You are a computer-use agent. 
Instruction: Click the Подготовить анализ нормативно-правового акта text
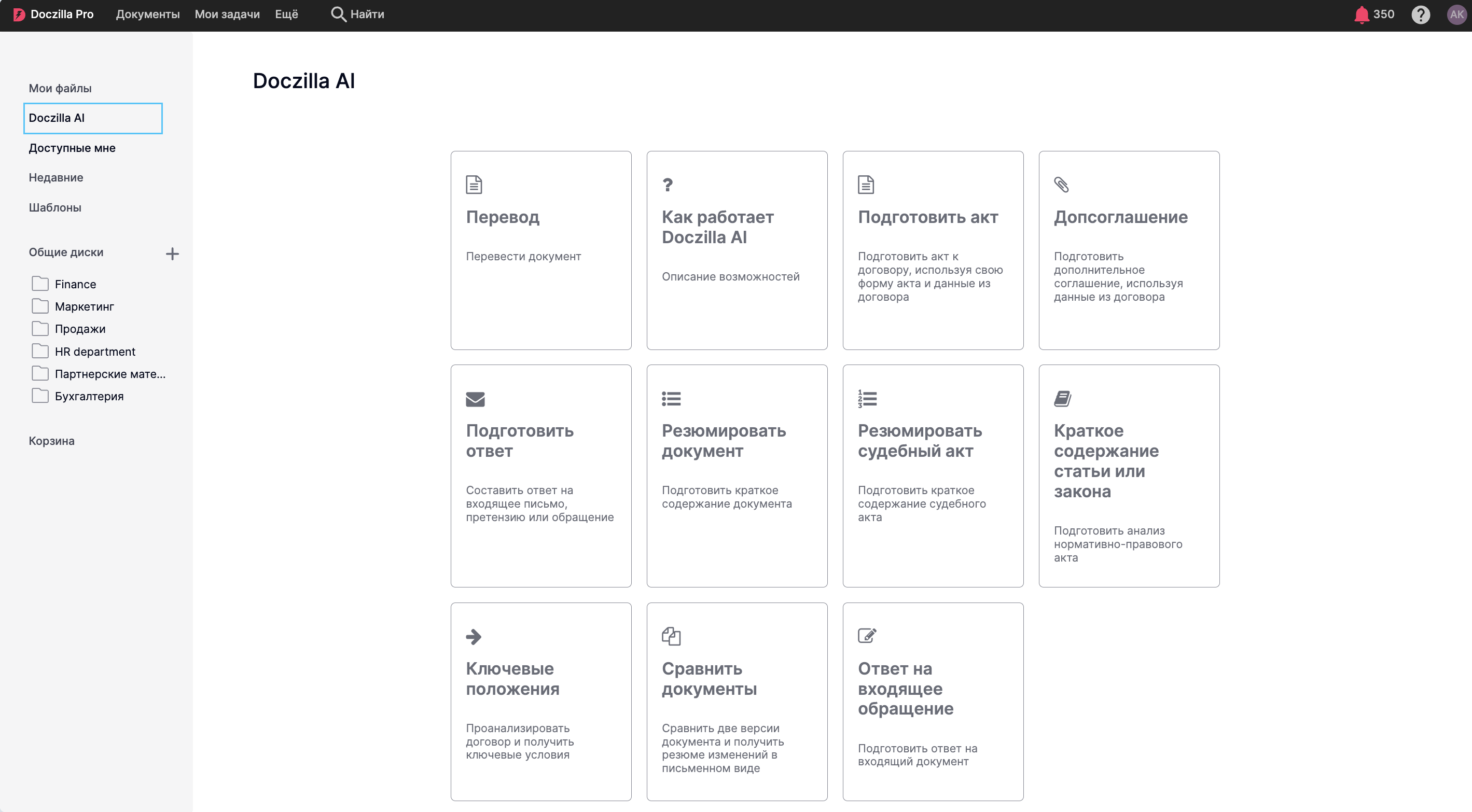click(x=1118, y=544)
